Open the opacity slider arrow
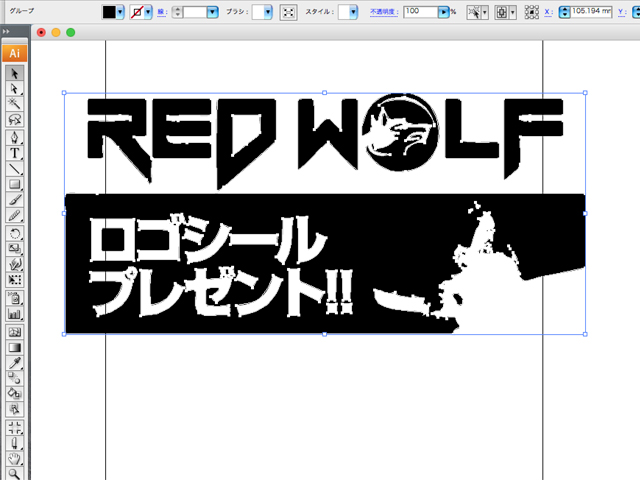The height and width of the screenshot is (480, 640). [443, 12]
